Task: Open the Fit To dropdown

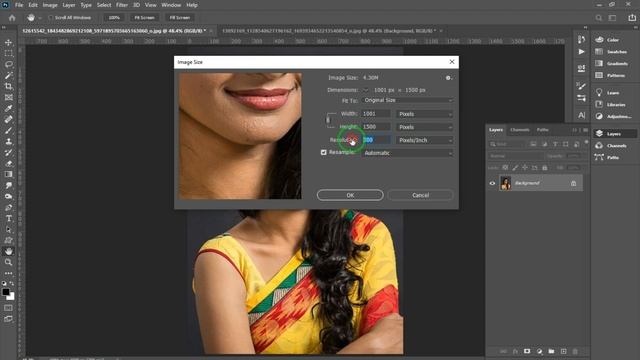Action: 407,100
